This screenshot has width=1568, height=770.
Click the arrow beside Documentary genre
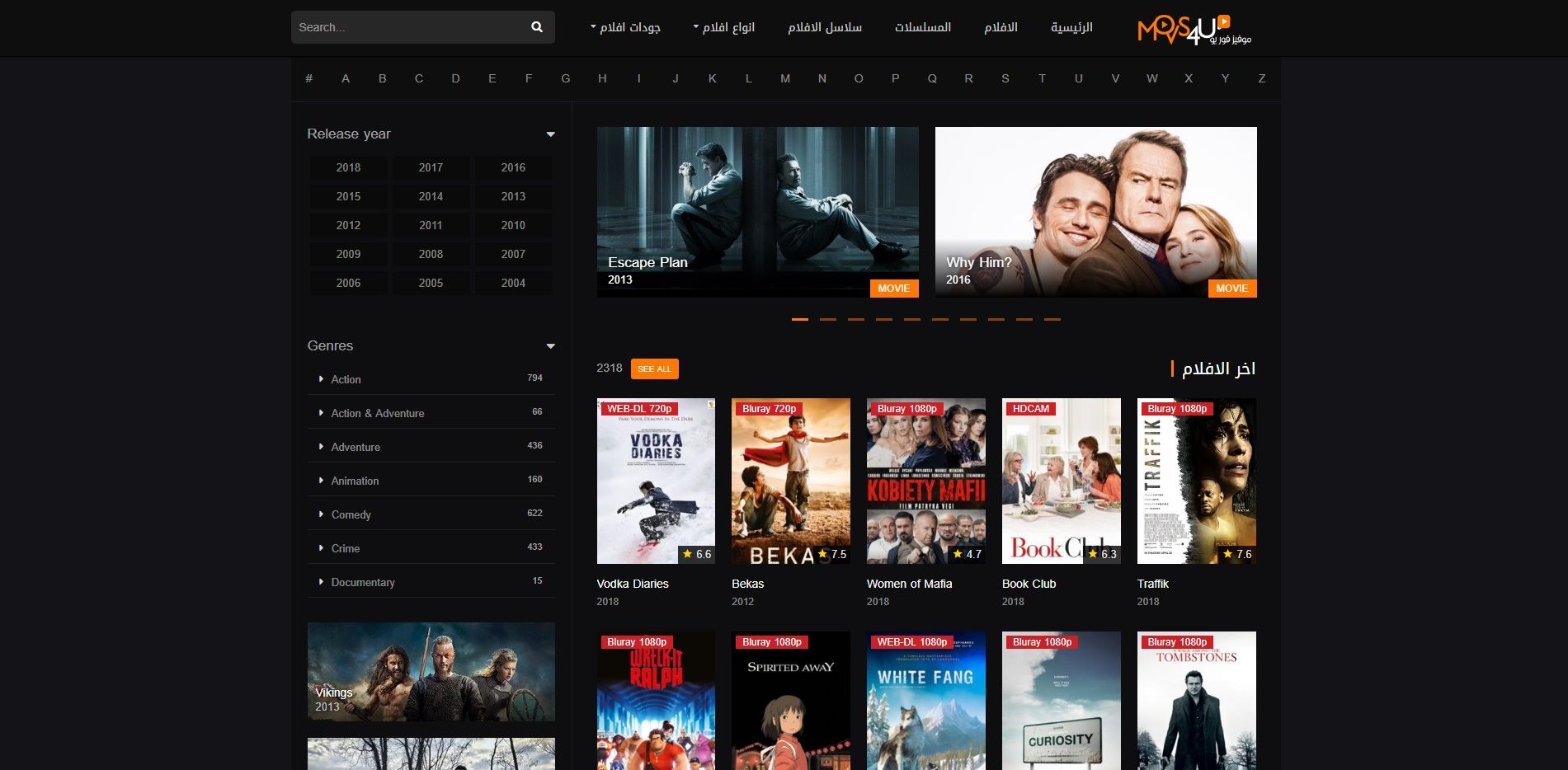tap(321, 582)
